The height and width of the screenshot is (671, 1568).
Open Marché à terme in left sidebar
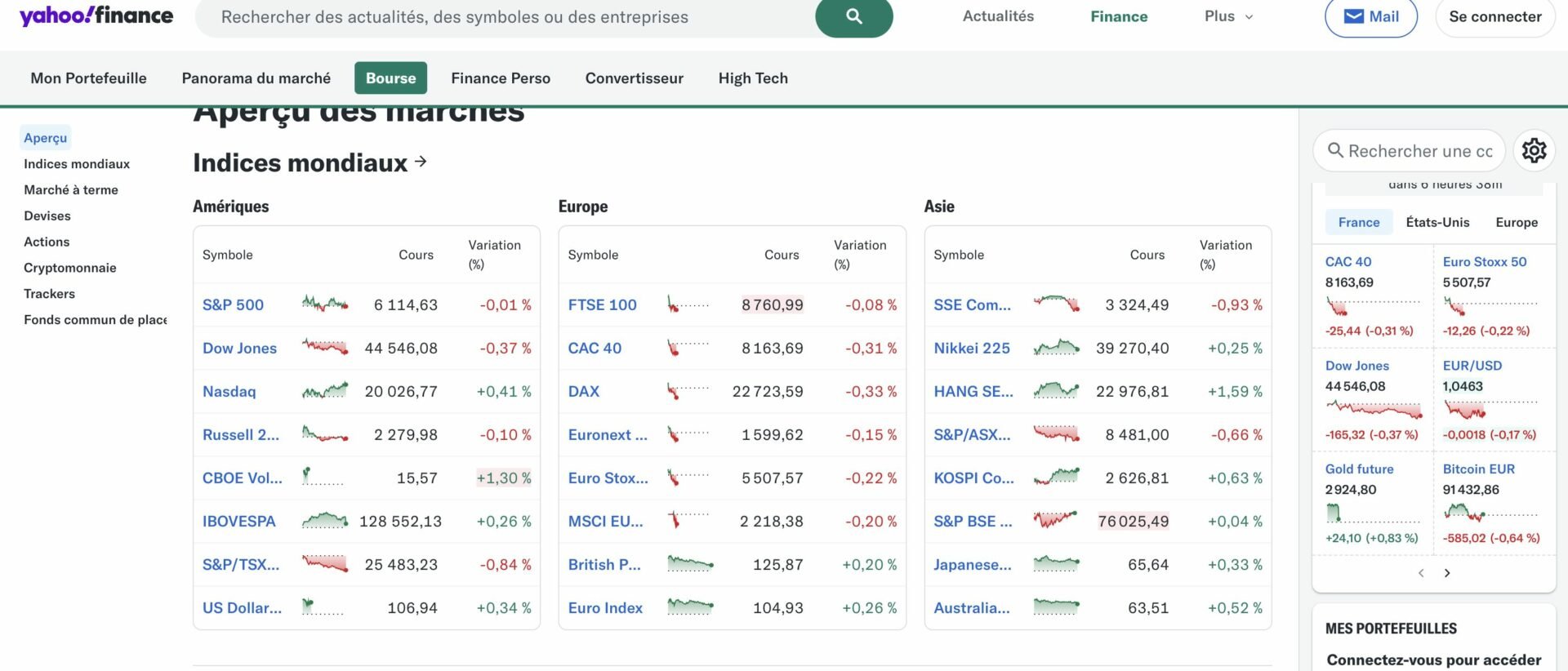tap(71, 190)
